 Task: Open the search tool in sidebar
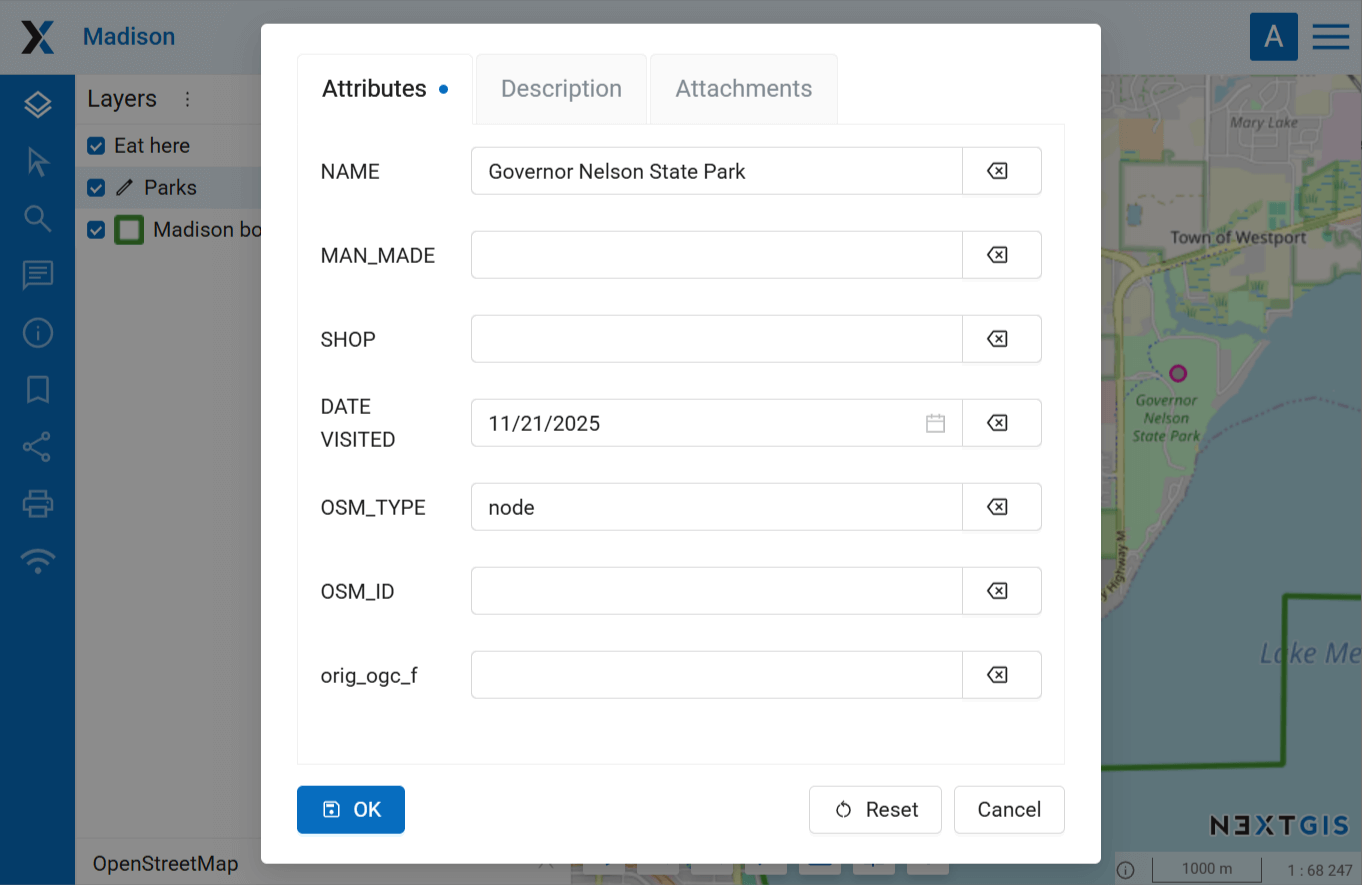click(x=37, y=218)
